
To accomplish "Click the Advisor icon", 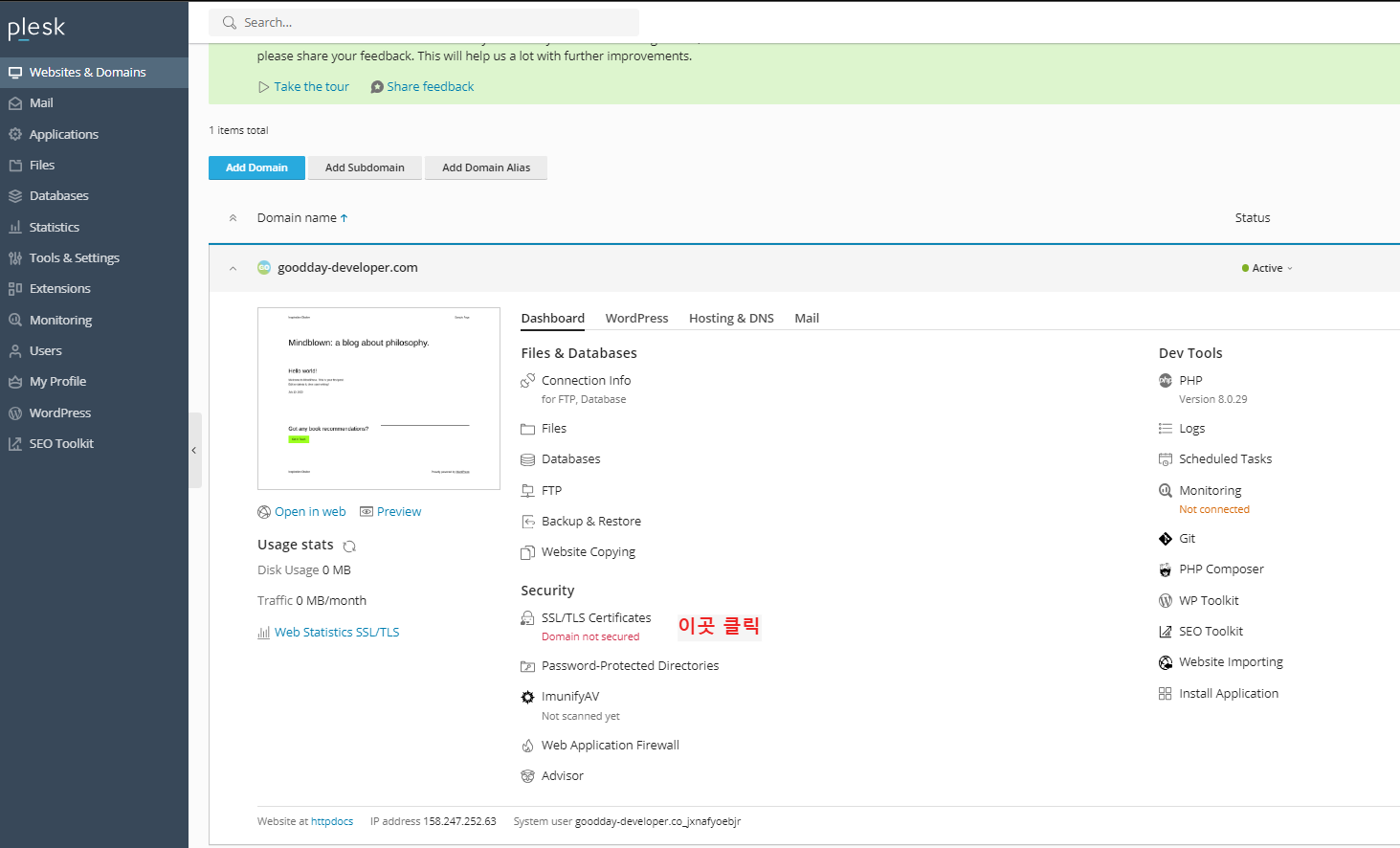I will (527, 776).
